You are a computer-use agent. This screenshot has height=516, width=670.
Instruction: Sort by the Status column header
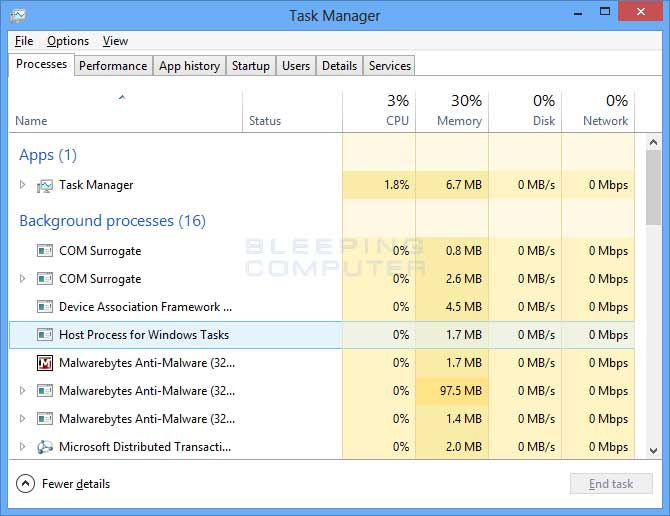[292, 111]
